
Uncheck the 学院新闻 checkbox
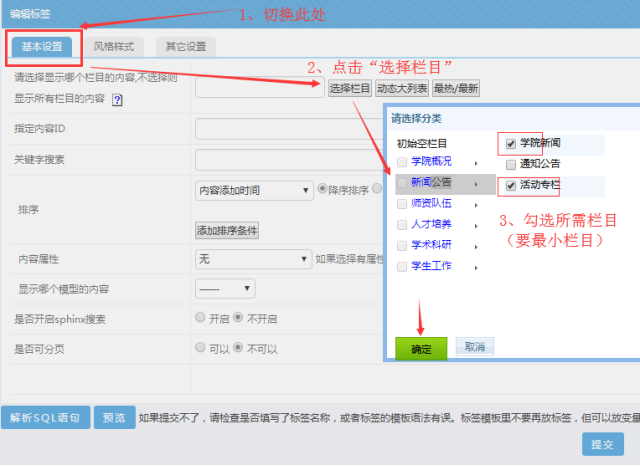pos(511,143)
